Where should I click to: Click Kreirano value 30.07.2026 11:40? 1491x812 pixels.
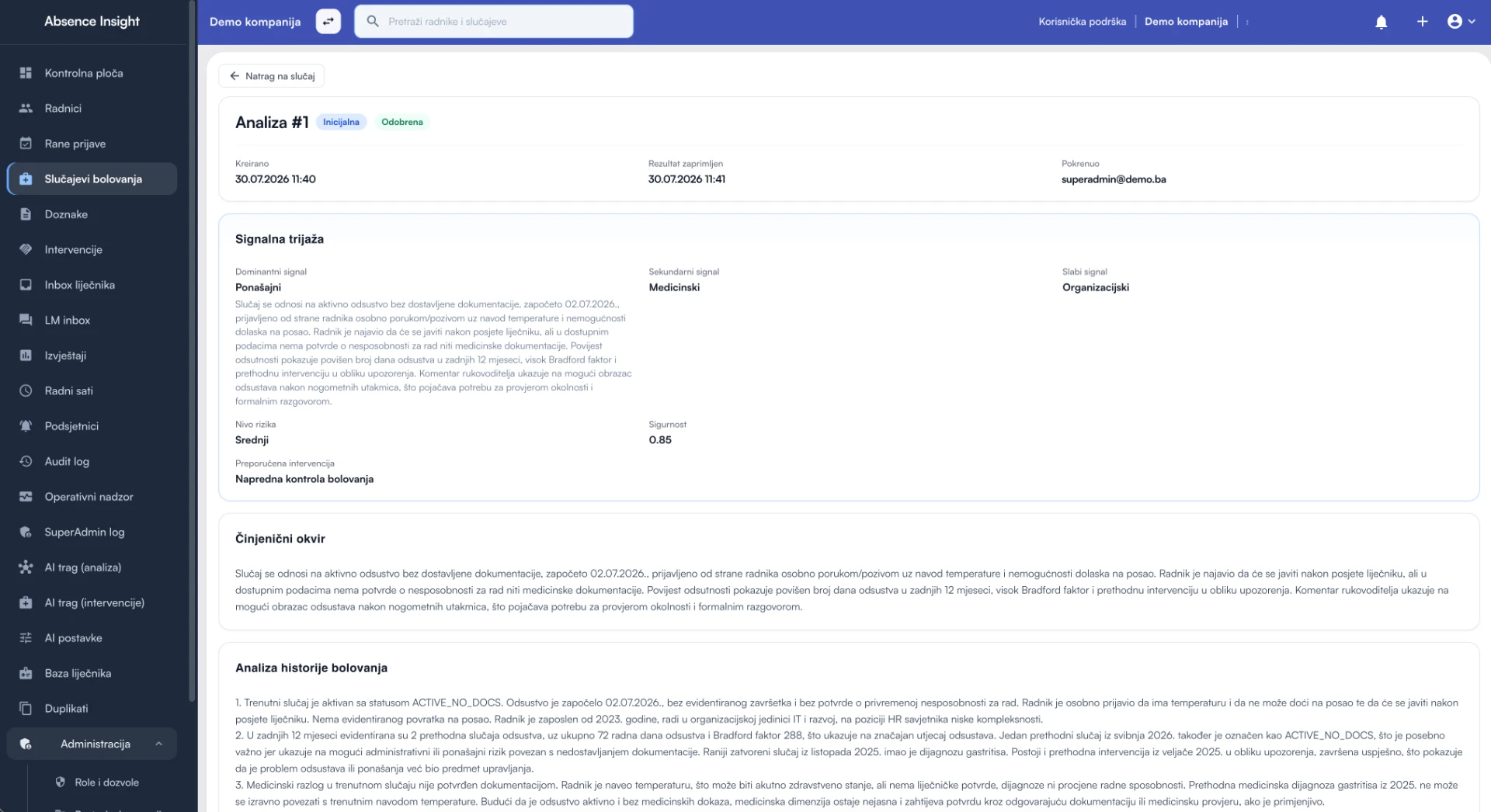coord(276,179)
